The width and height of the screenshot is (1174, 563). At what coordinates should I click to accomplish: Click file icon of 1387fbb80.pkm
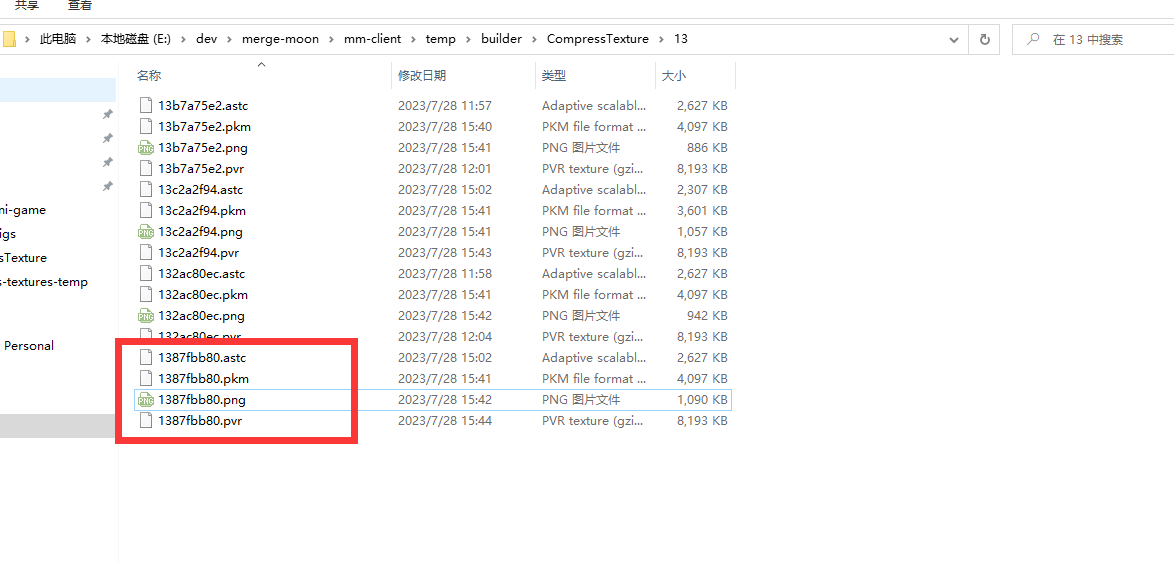pyautogui.click(x=146, y=378)
